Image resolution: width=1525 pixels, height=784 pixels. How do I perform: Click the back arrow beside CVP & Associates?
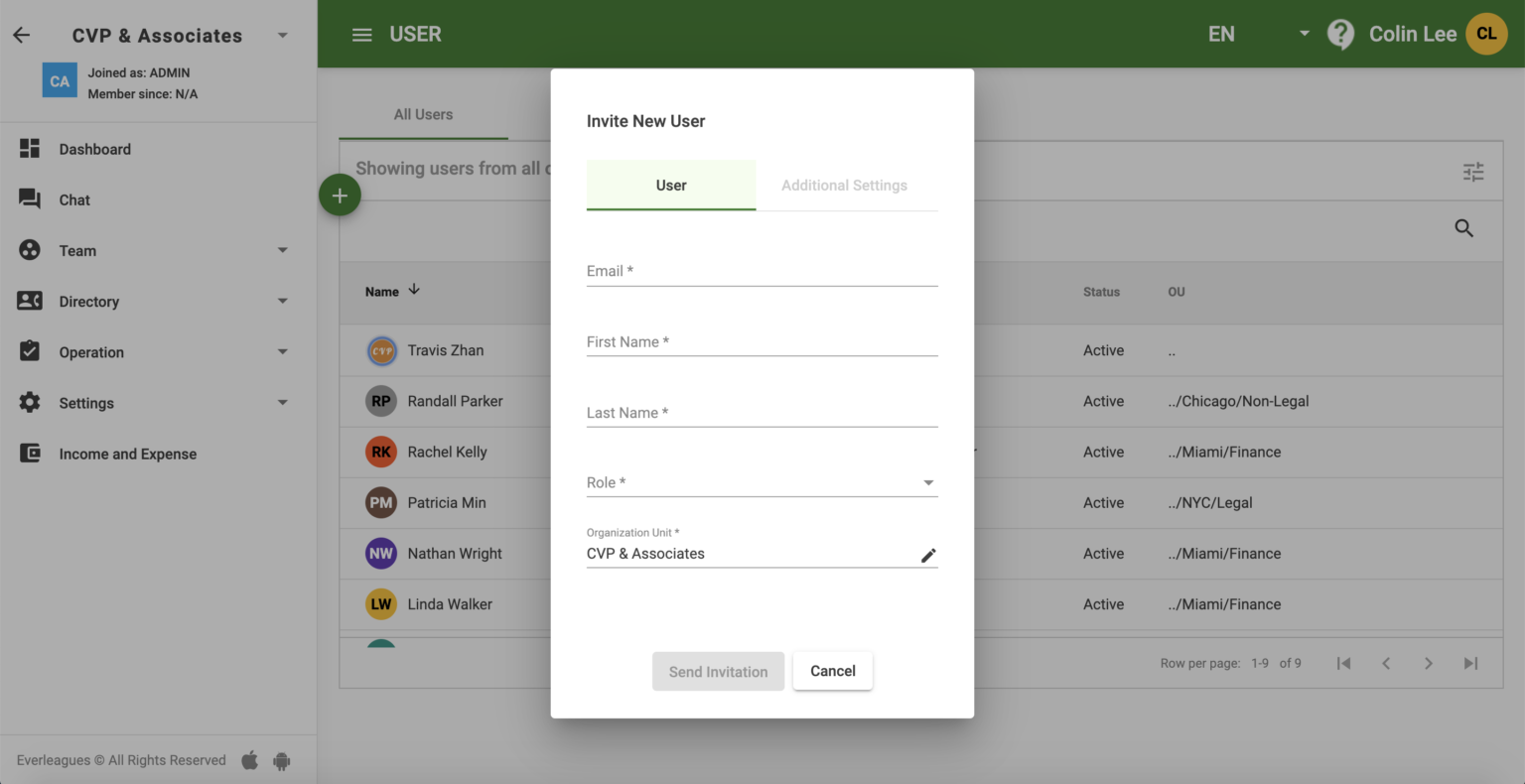[22, 35]
